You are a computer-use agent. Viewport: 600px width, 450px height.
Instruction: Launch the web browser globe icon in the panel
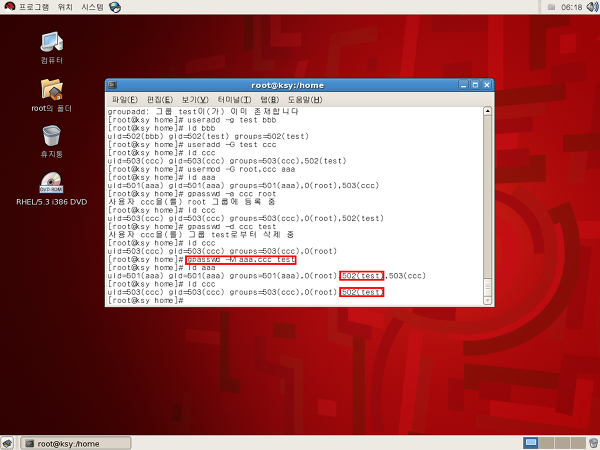115,7
